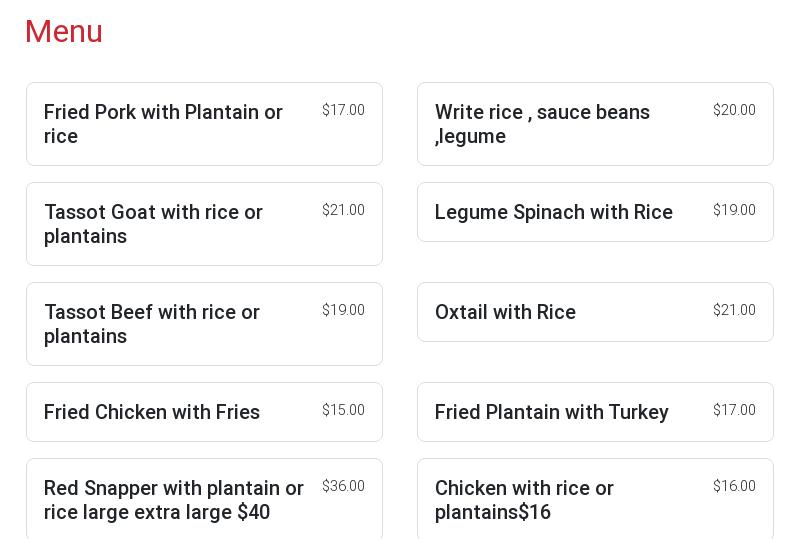Open the Red Snapper with plantain item
This screenshot has height=539, width=800.
point(174,500)
